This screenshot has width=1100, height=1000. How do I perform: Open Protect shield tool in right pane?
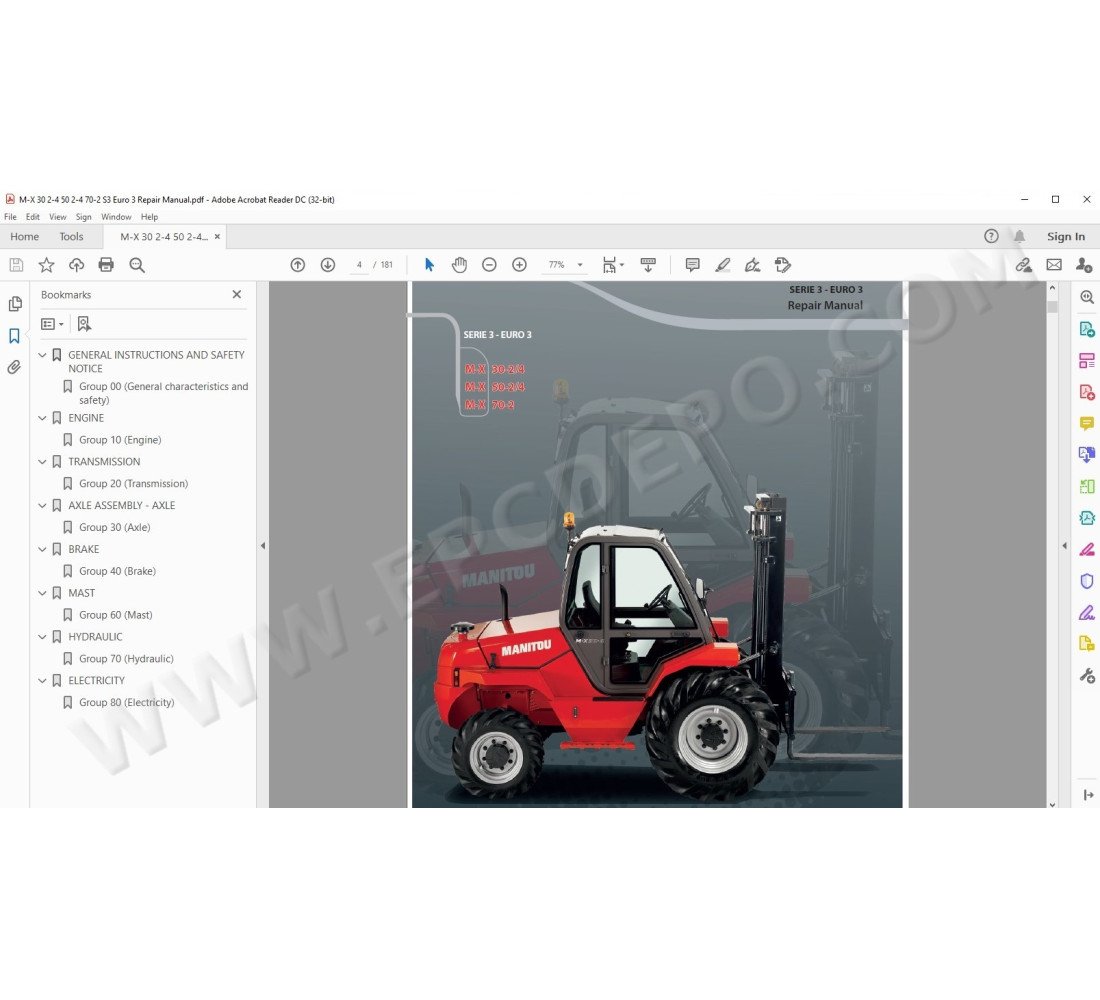tap(1087, 581)
